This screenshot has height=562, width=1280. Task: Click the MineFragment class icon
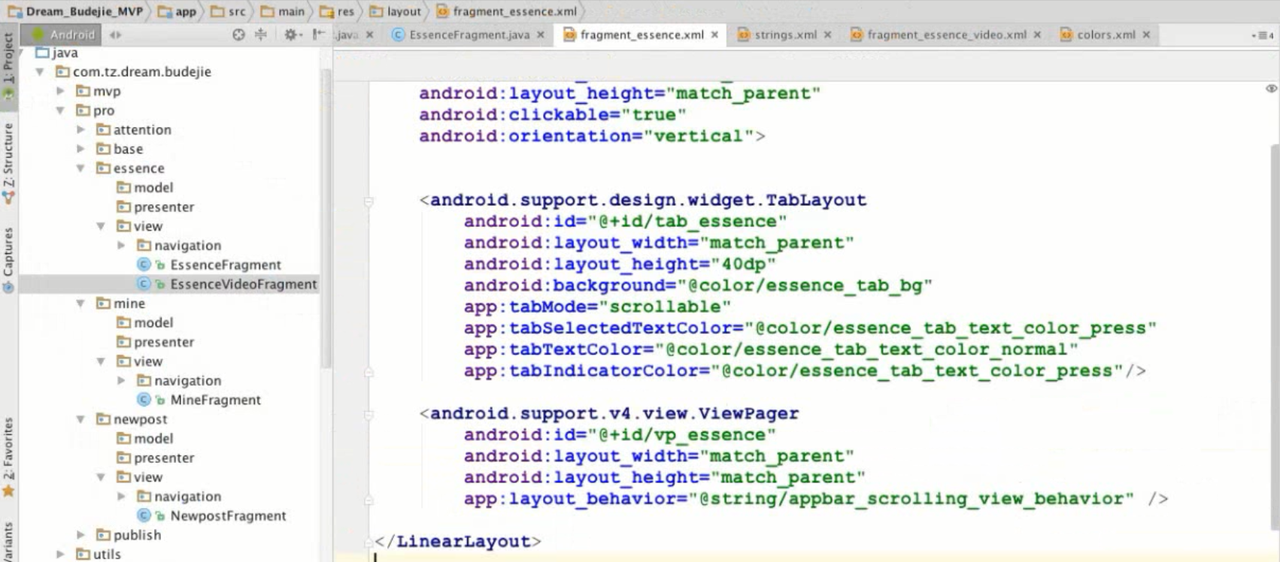(144, 400)
